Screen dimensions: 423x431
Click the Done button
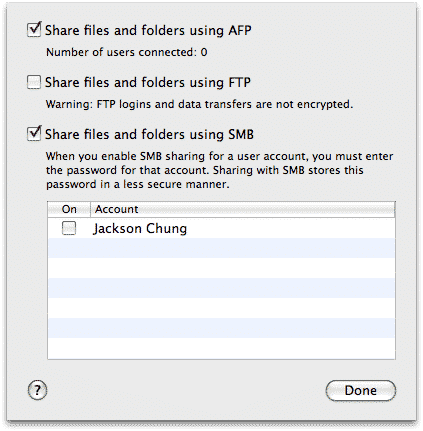tap(361, 390)
